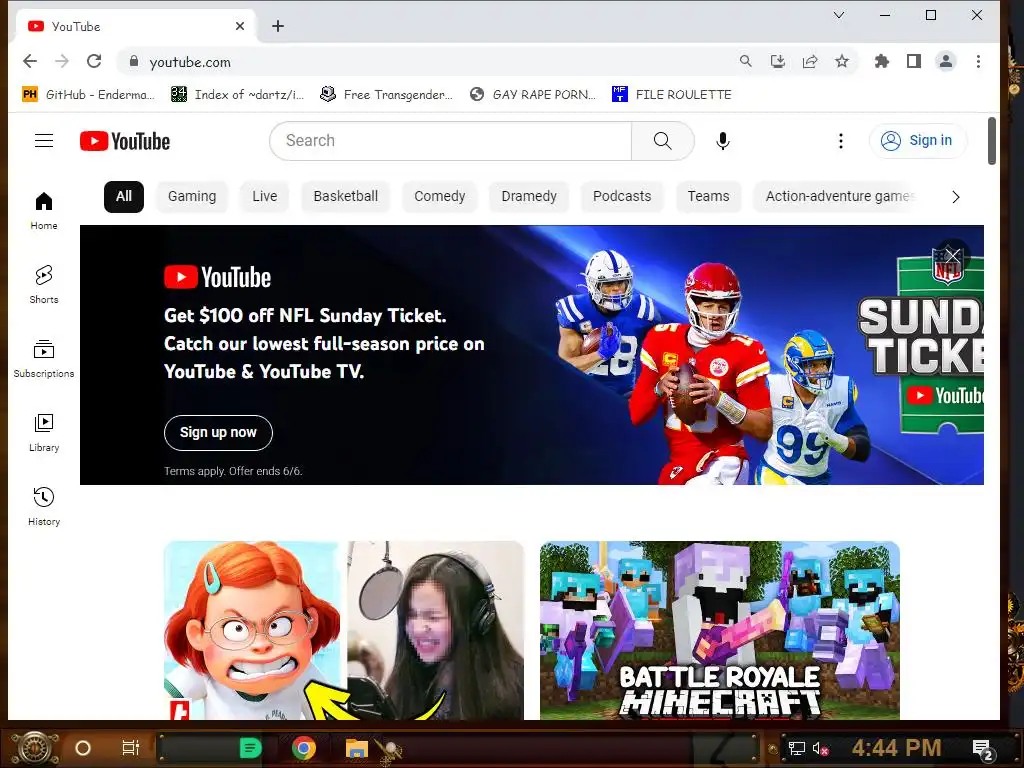Open the tab search dropdown arrow
Screen dimensions: 1024x768
point(839,15)
